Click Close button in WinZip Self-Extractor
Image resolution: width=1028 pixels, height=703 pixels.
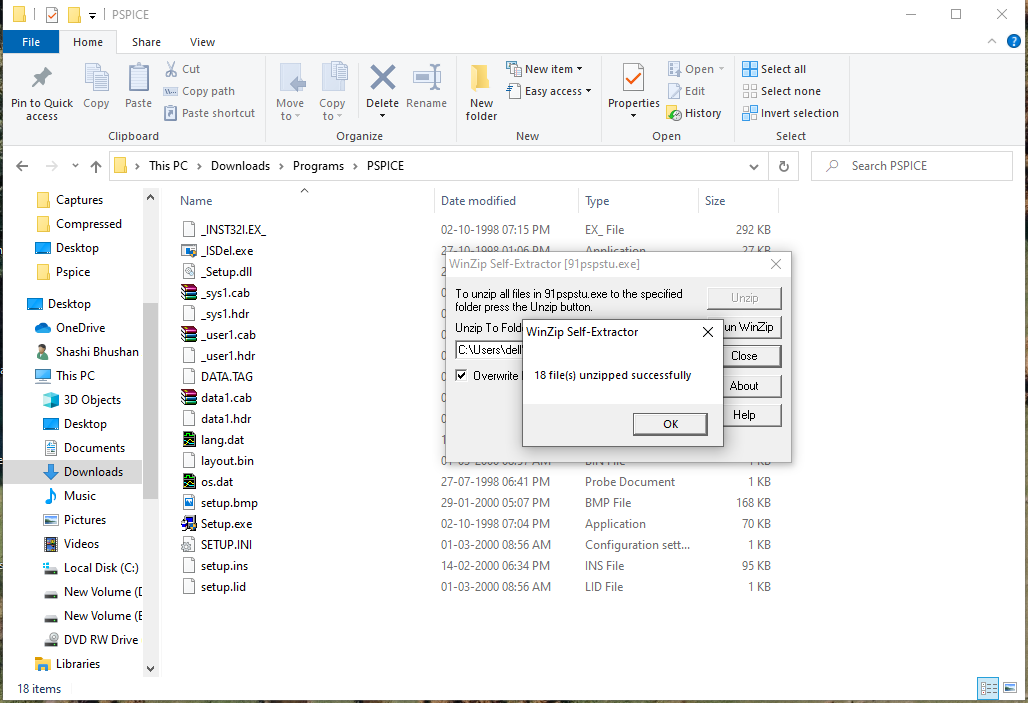[751, 355]
